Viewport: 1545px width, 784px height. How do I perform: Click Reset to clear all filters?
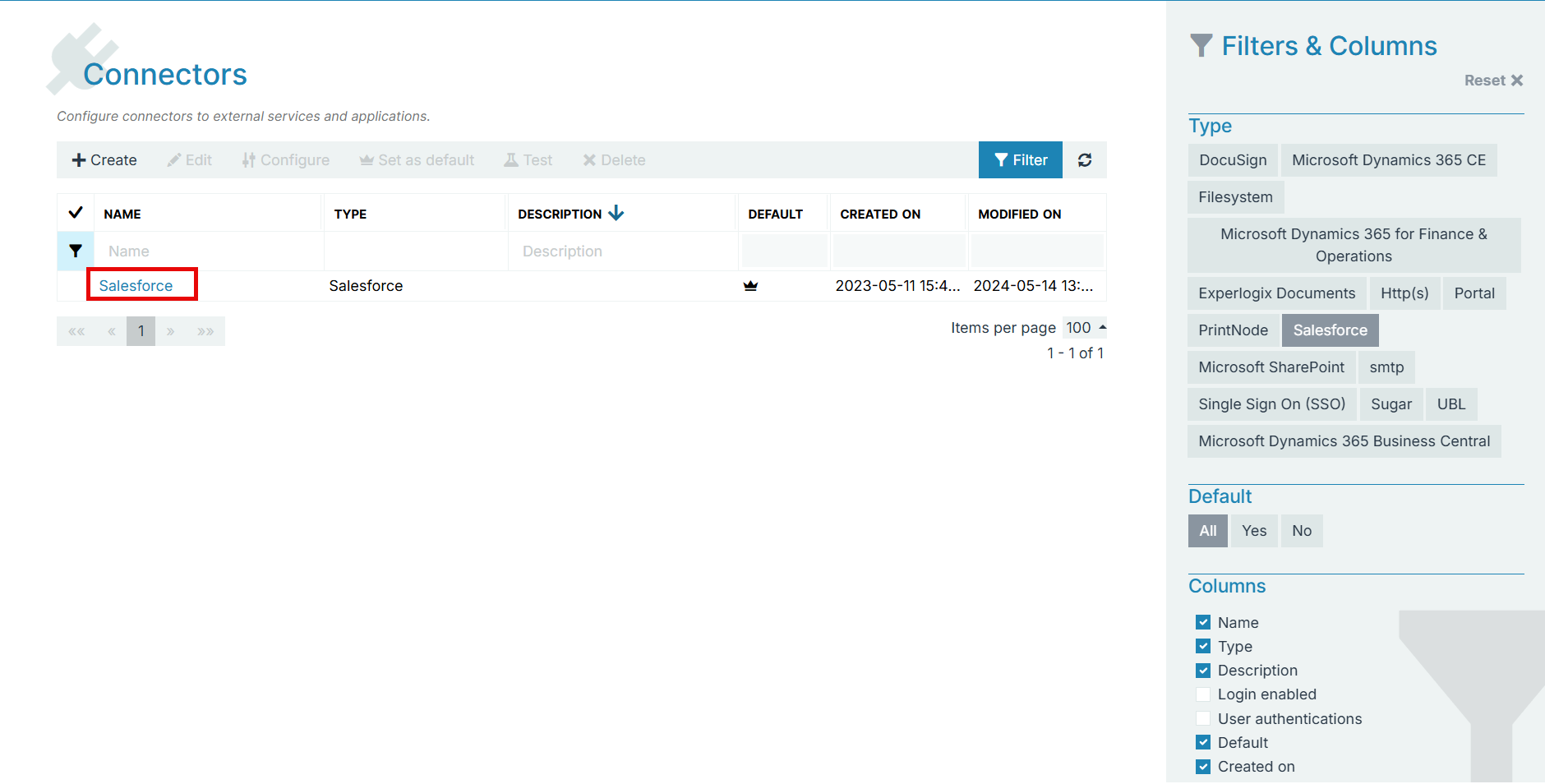(1493, 81)
